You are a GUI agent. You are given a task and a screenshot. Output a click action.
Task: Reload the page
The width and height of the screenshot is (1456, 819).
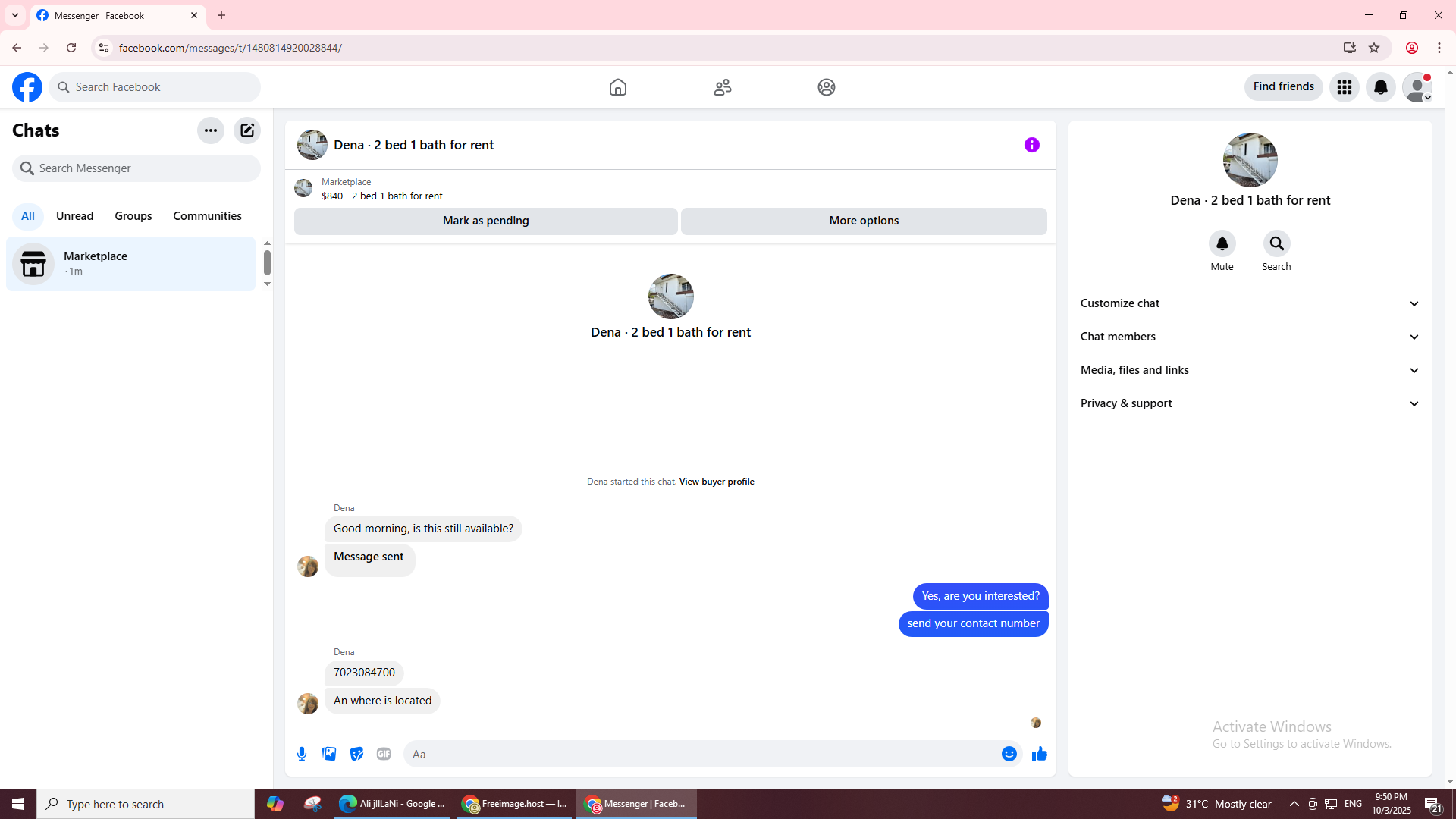click(71, 48)
